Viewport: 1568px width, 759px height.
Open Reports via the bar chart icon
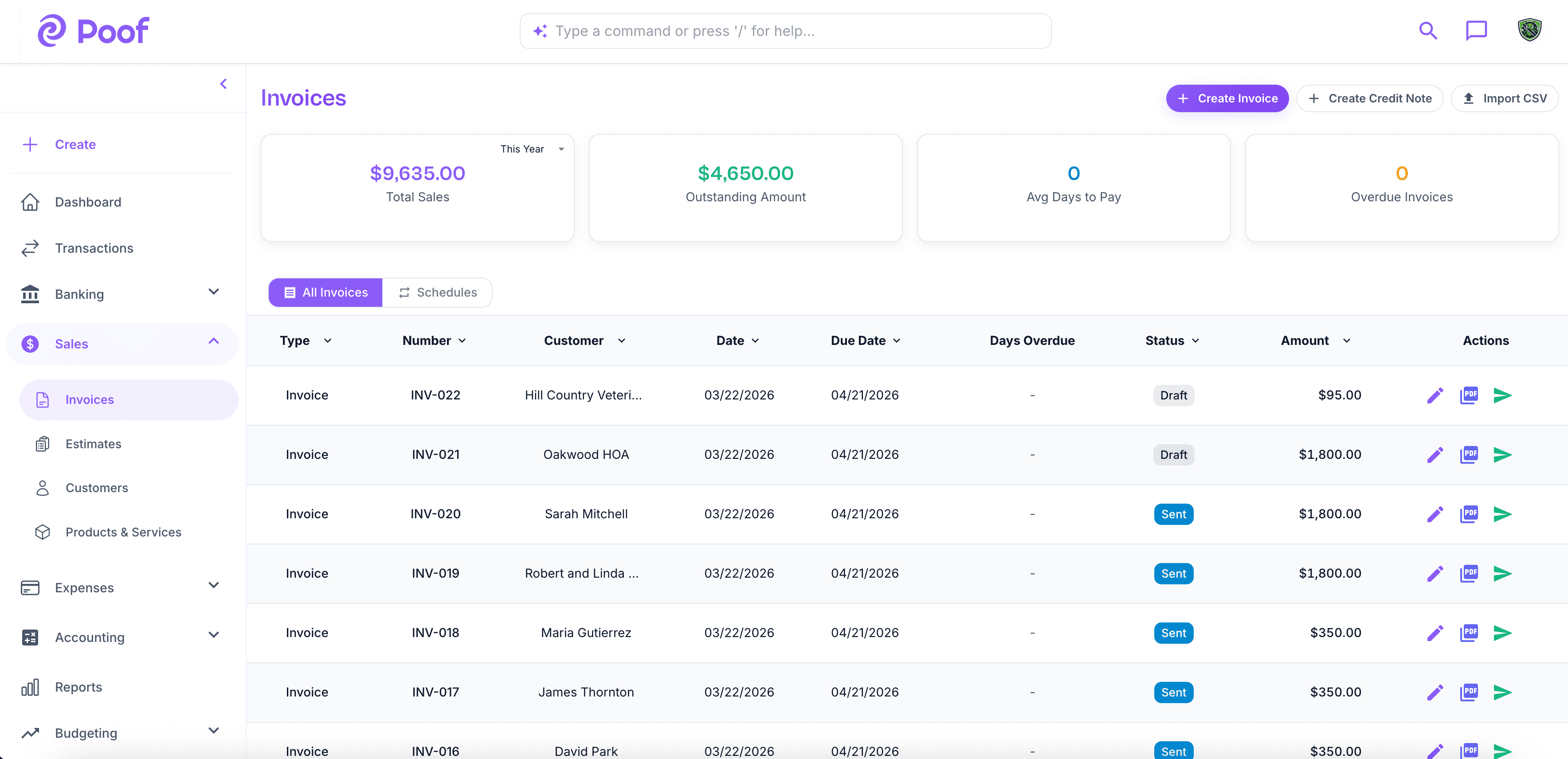(31, 687)
